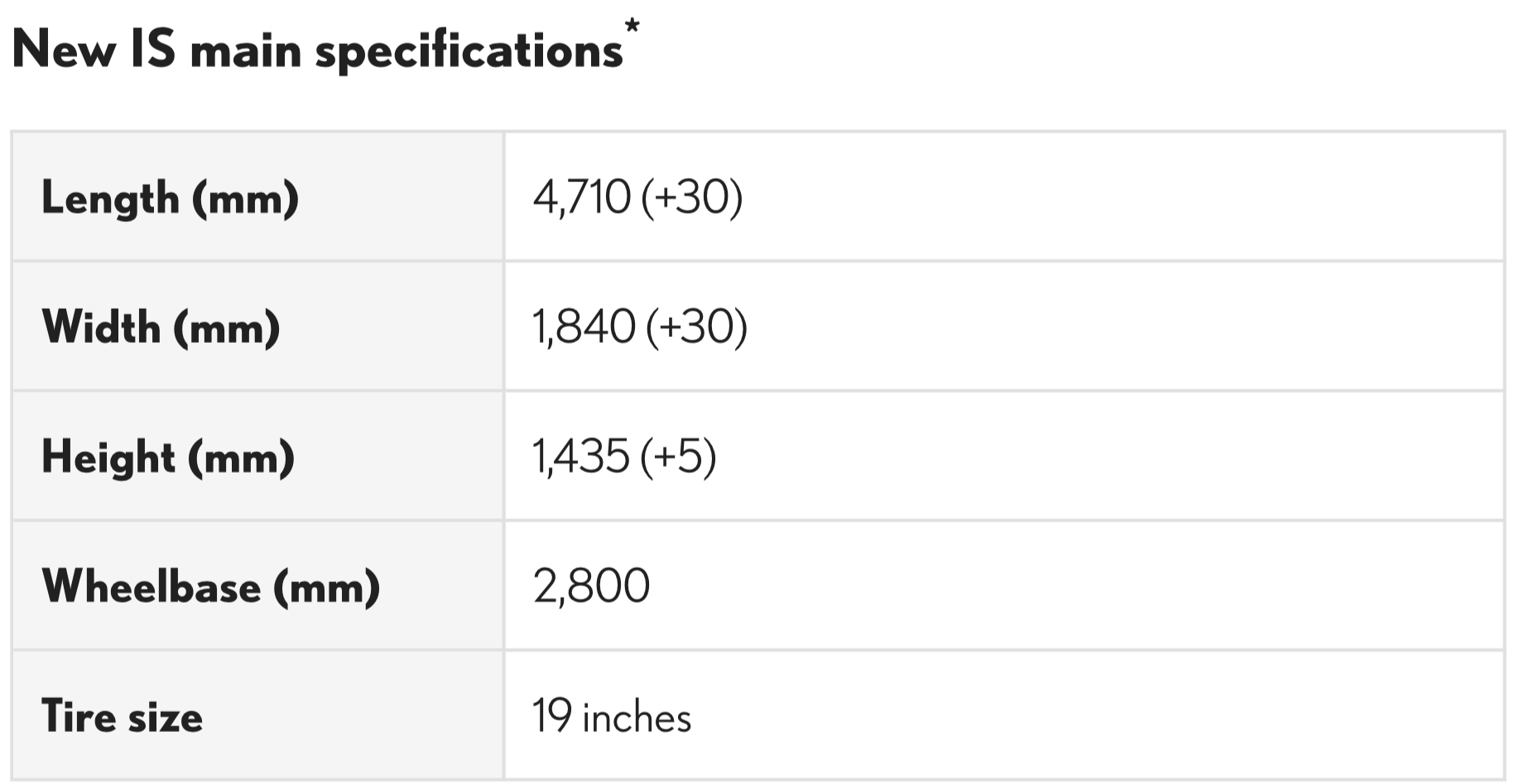The image size is (1515, 784).
Task: Click the 'New IS main specifications' heading
Action: point(318,50)
